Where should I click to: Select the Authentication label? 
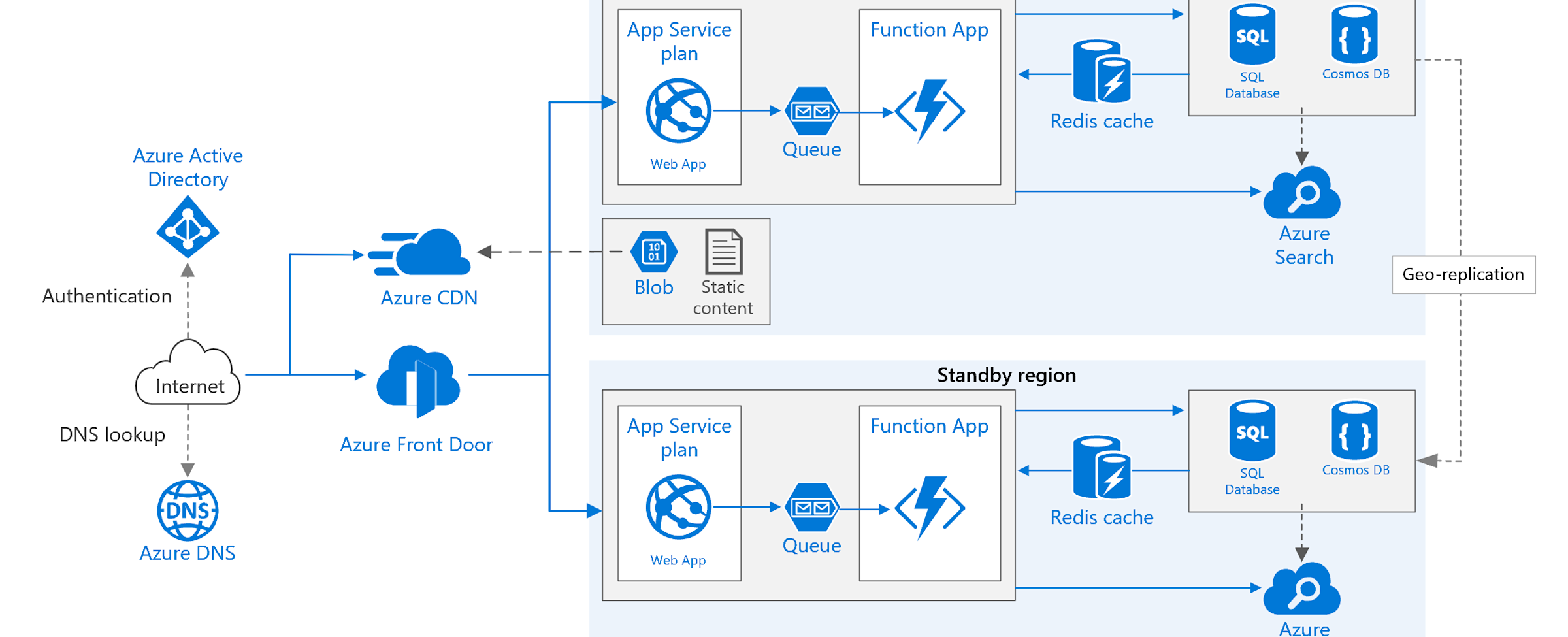coord(107,296)
